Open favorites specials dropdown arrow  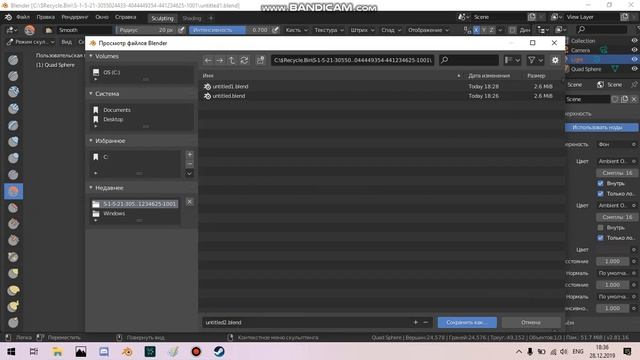tap(189, 173)
